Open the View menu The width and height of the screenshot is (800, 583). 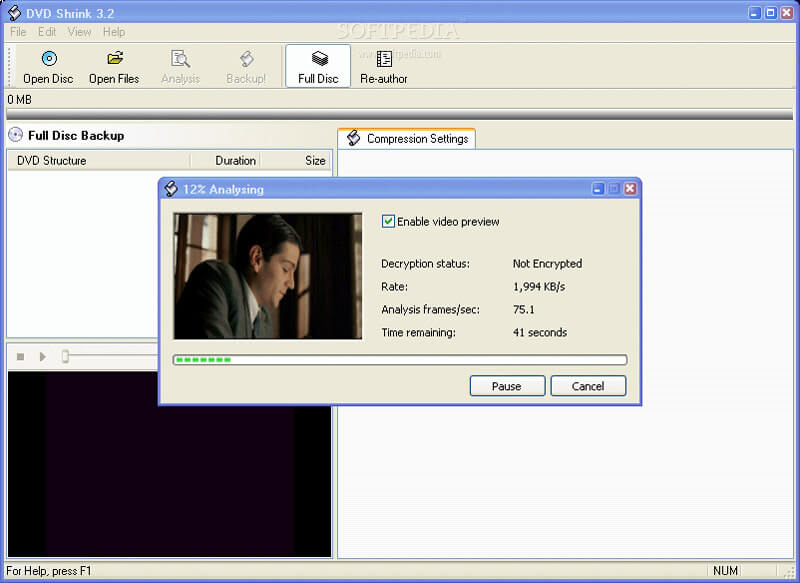79,31
